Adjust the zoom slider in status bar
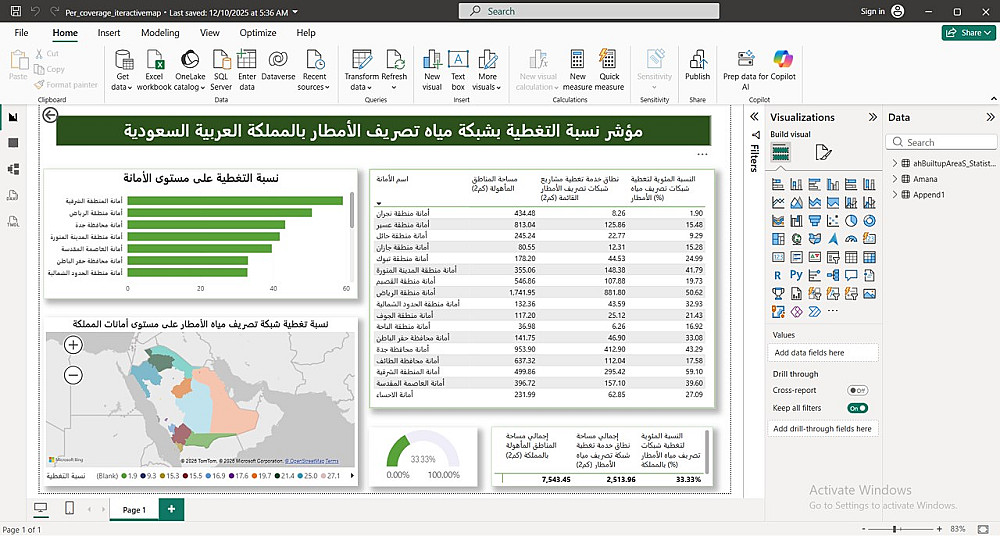1000x536 pixels. [x=895, y=529]
